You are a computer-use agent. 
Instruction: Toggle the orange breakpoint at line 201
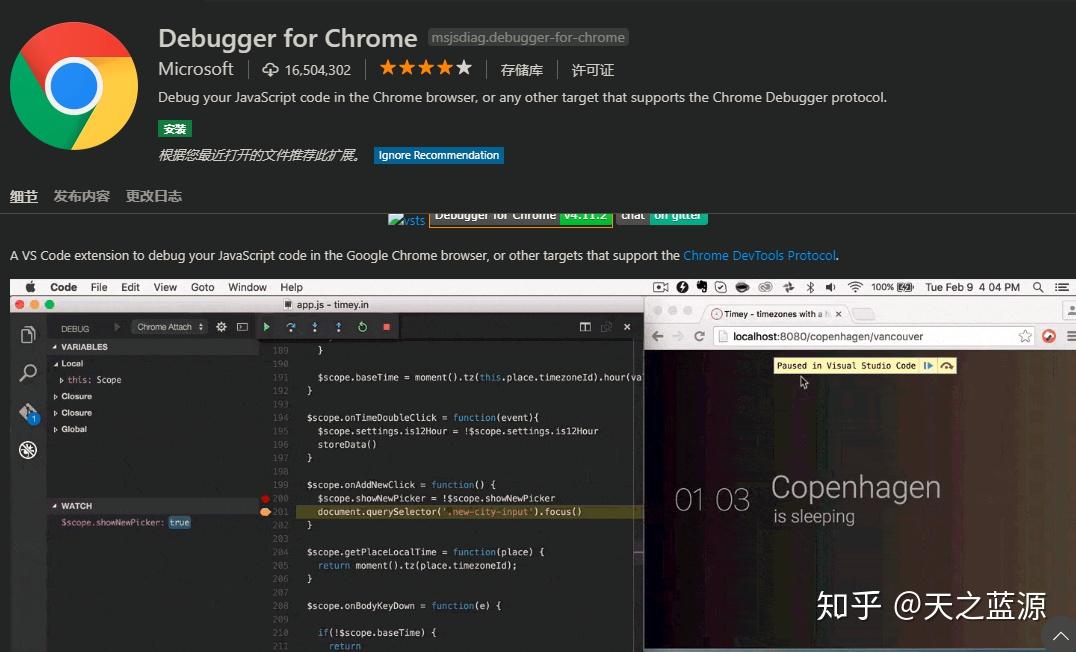coord(265,512)
